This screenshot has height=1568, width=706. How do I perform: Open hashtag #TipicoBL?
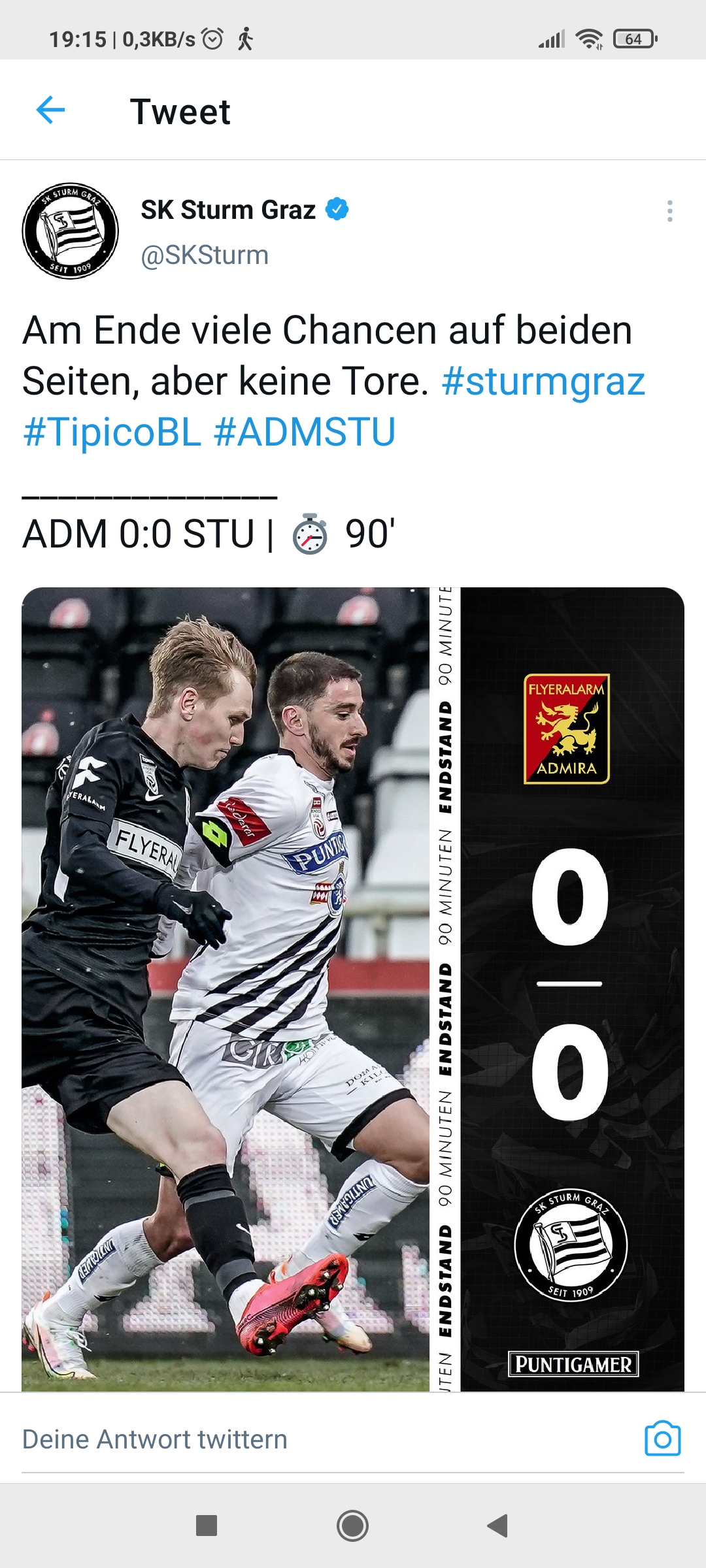tap(112, 432)
